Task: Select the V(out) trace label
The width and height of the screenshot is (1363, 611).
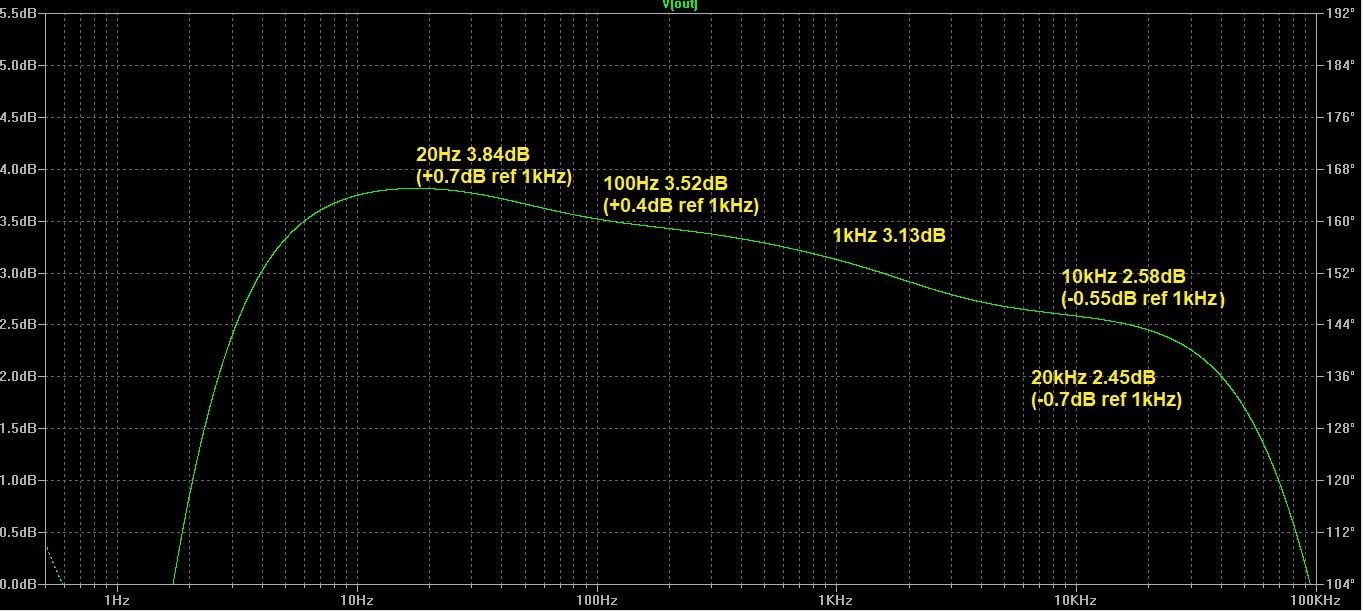Action: [x=680, y=4]
